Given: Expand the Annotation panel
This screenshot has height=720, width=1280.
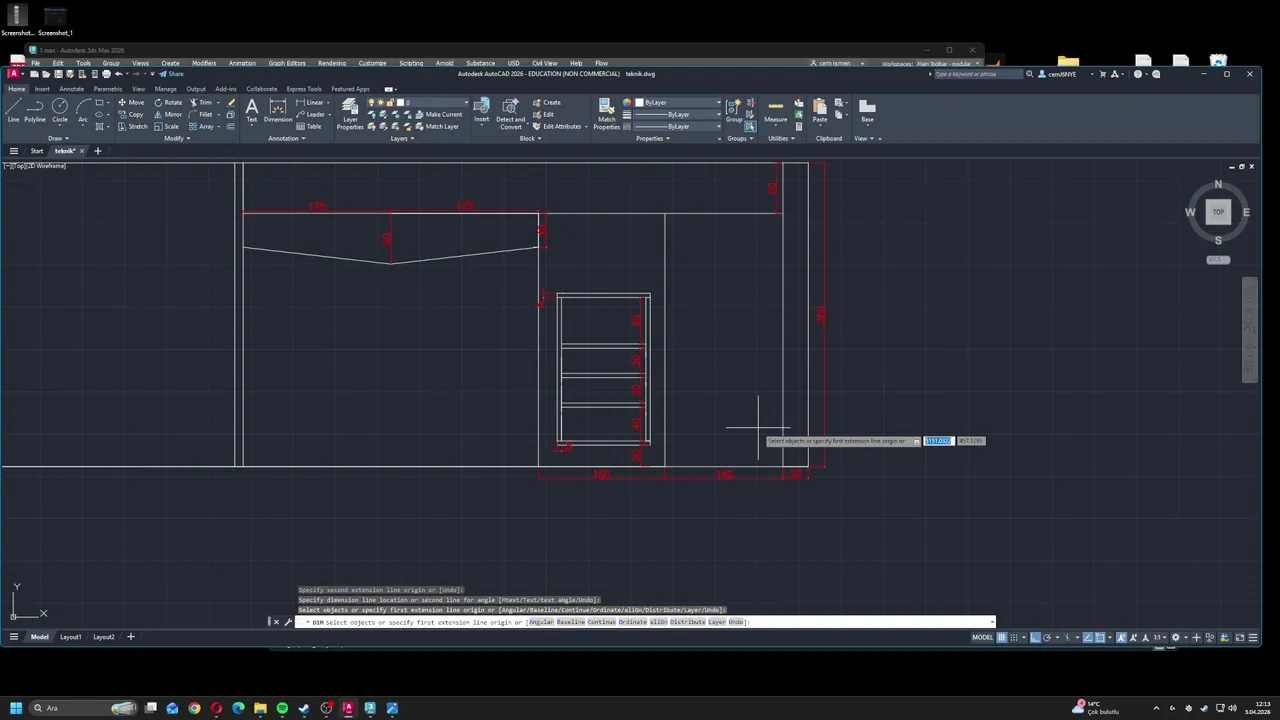Looking at the screenshot, I should [285, 138].
